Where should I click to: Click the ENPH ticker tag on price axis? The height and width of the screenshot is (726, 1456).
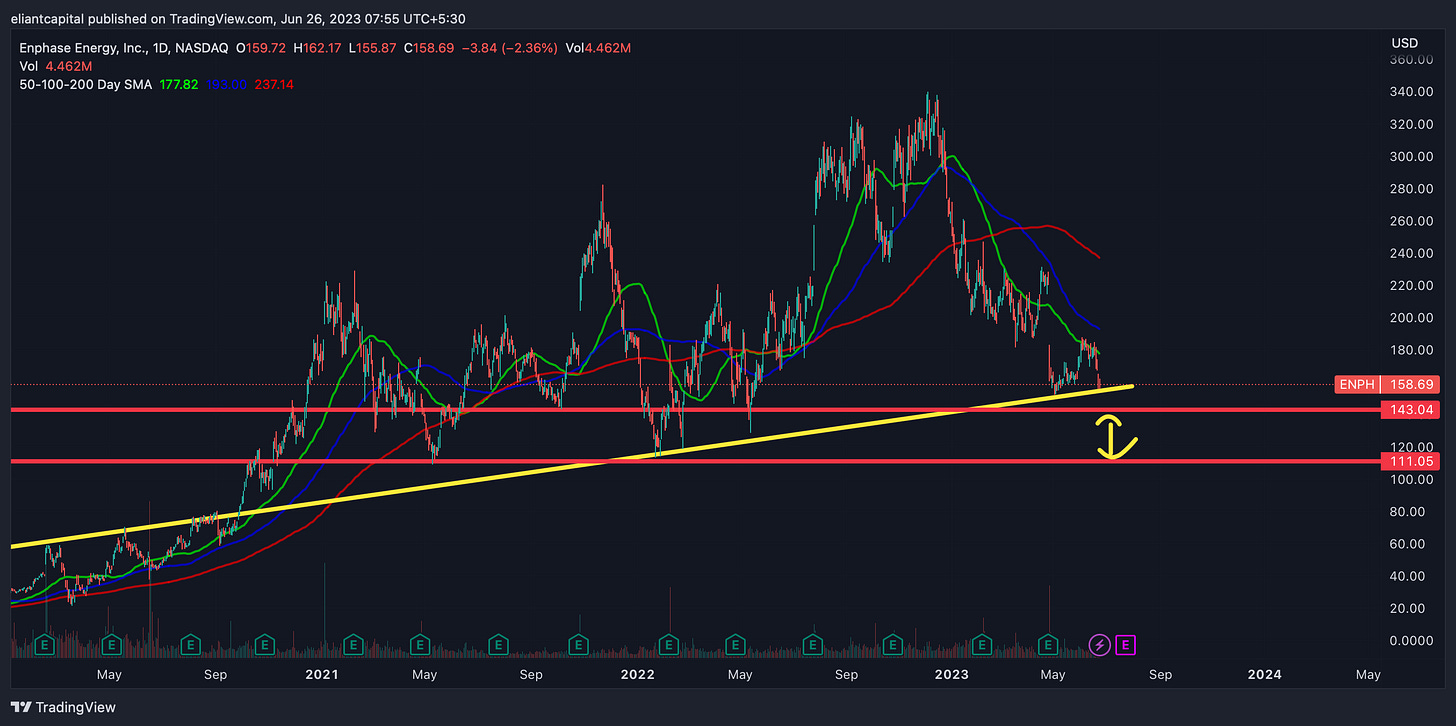coord(1357,384)
